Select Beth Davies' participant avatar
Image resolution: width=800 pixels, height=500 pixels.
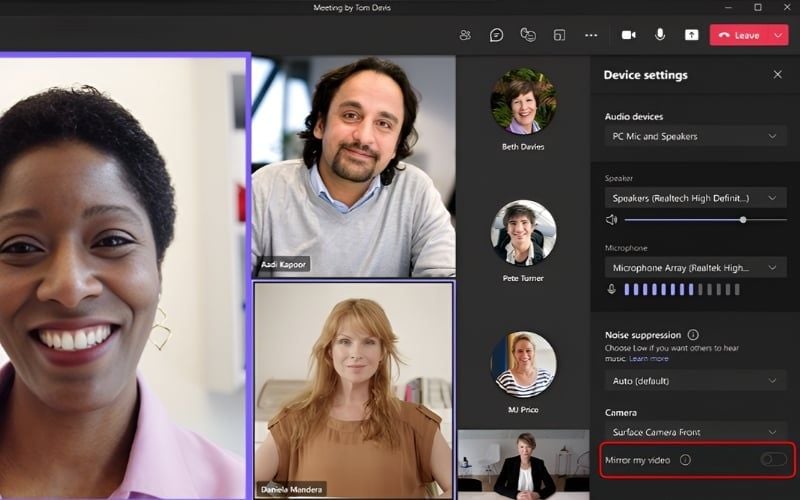(x=523, y=102)
